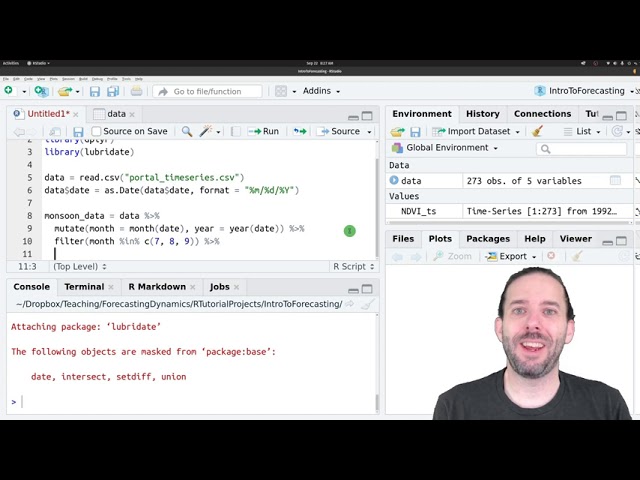Switch to the Connections tab
Screen dimensions: 640x480
pos(542,114)
